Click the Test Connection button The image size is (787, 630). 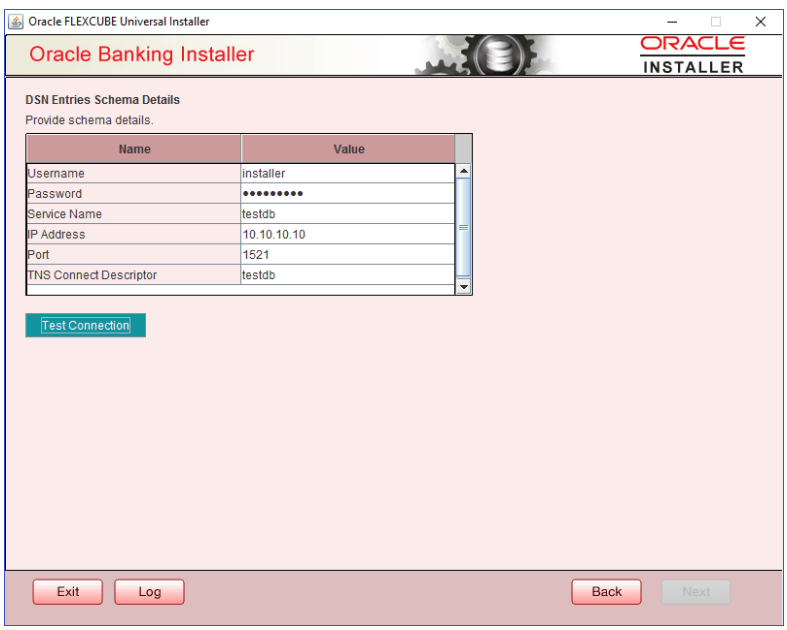pos(85,325)
